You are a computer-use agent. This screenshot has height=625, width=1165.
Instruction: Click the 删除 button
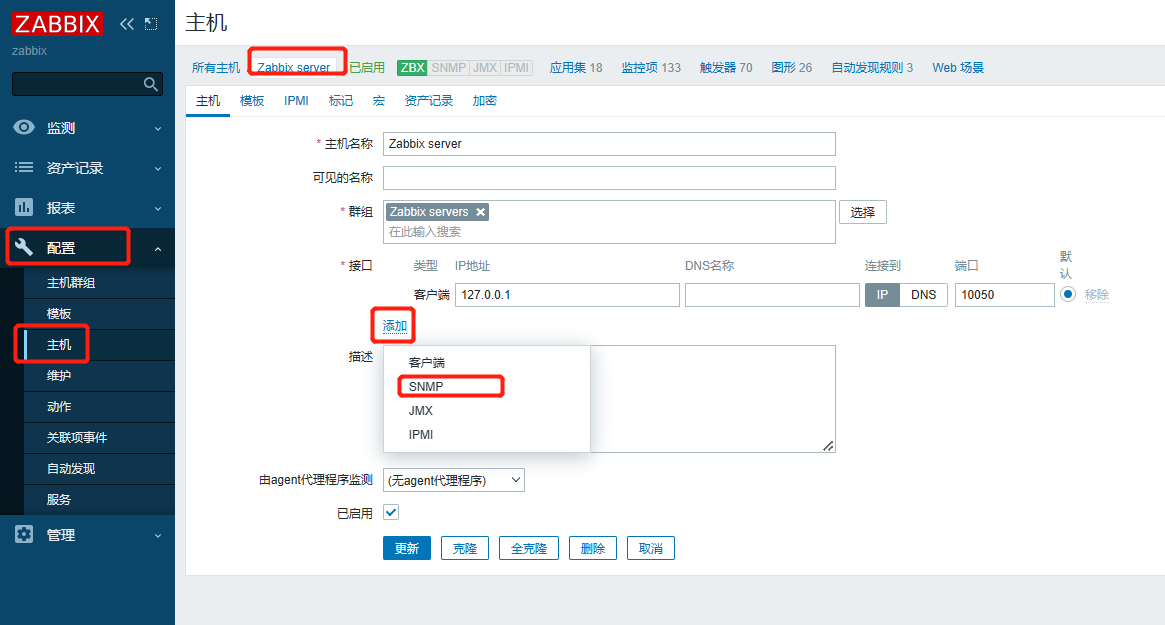point(593,548)
